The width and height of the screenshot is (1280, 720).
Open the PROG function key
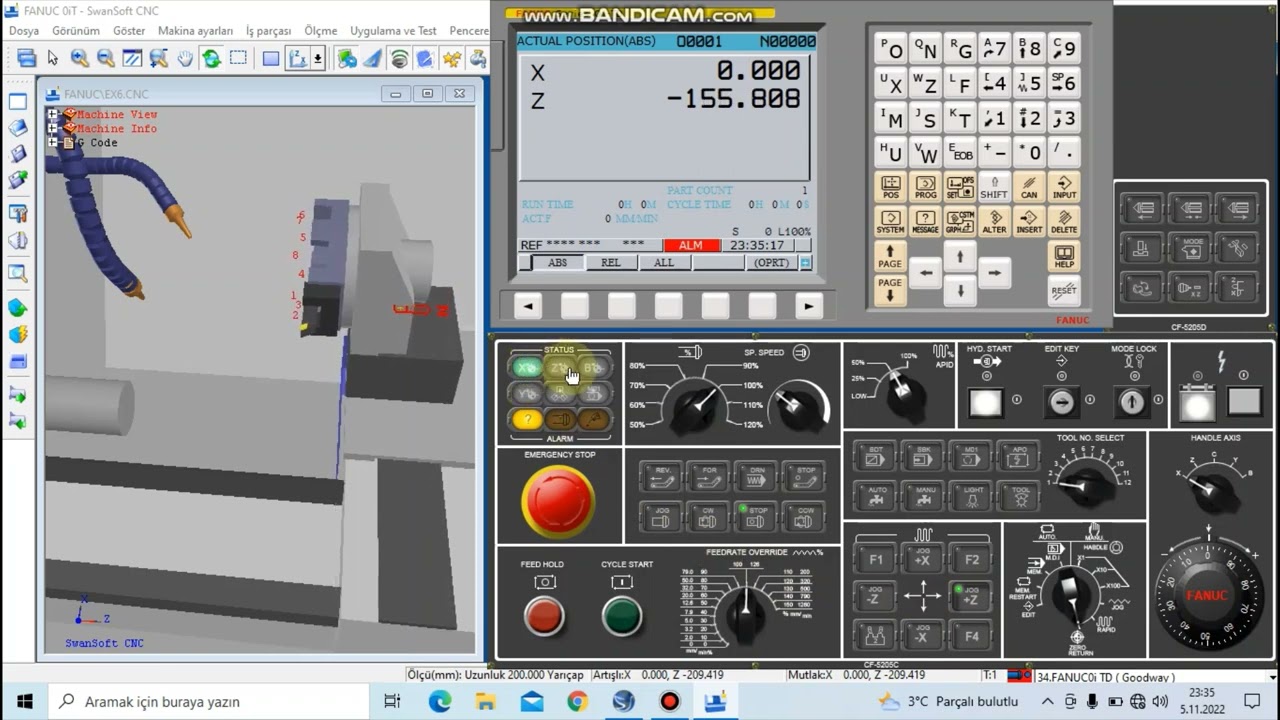tap(926, 187)
